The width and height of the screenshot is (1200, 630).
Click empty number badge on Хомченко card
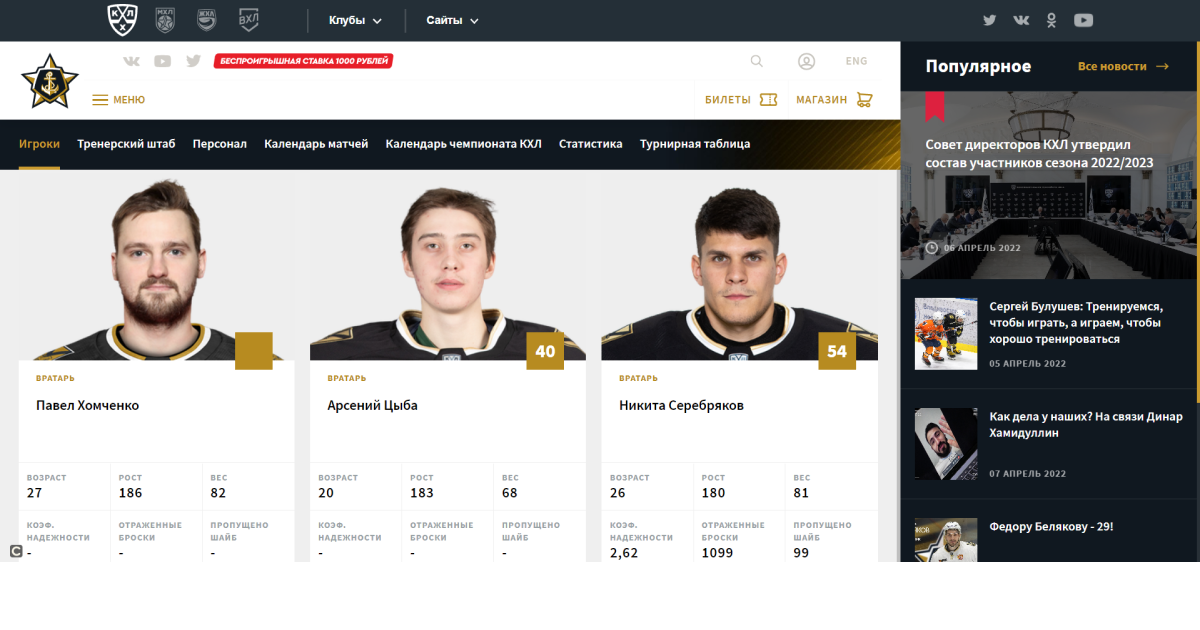(x=254, y=351)
